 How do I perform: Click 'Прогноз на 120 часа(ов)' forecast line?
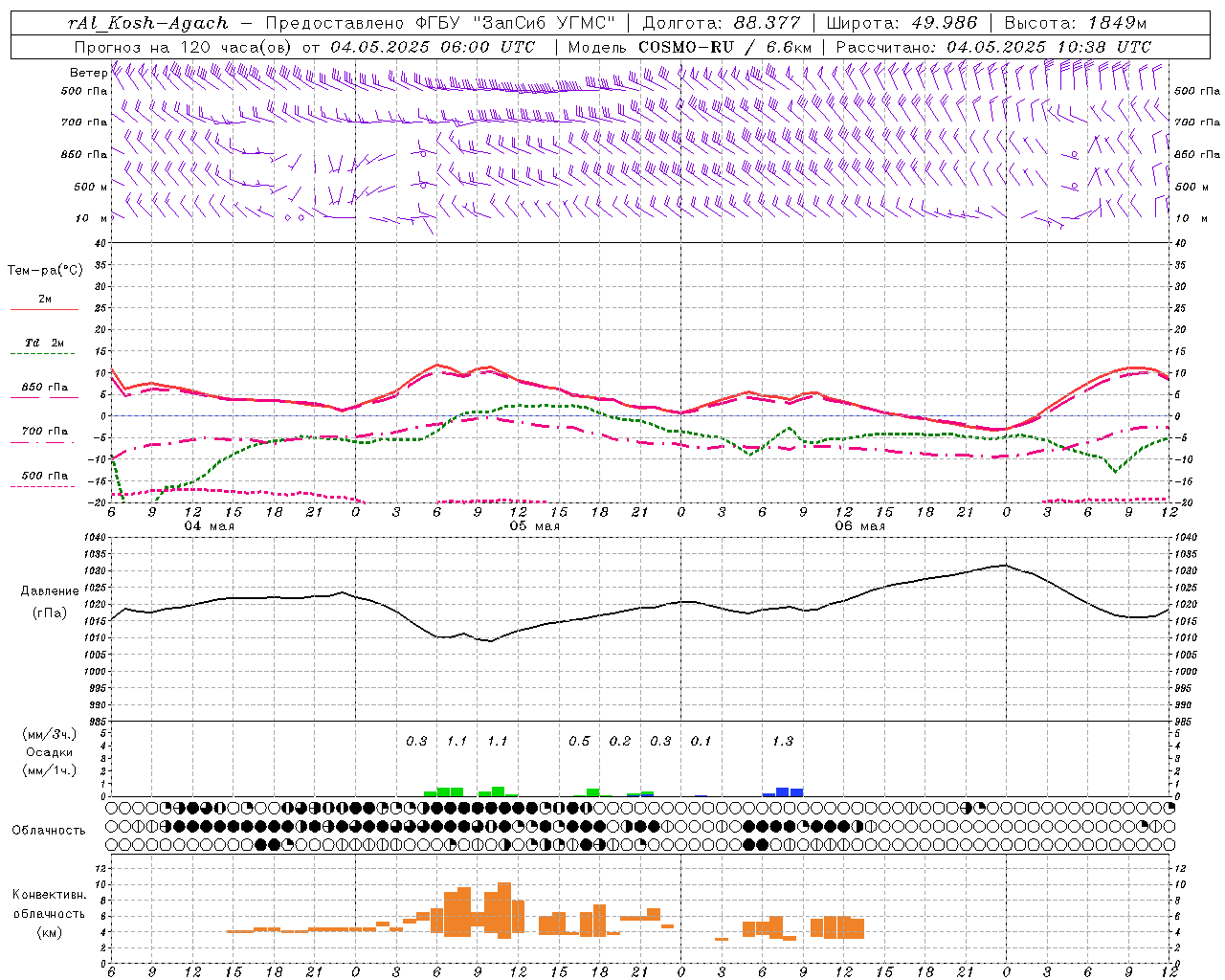tap(305, 47)
